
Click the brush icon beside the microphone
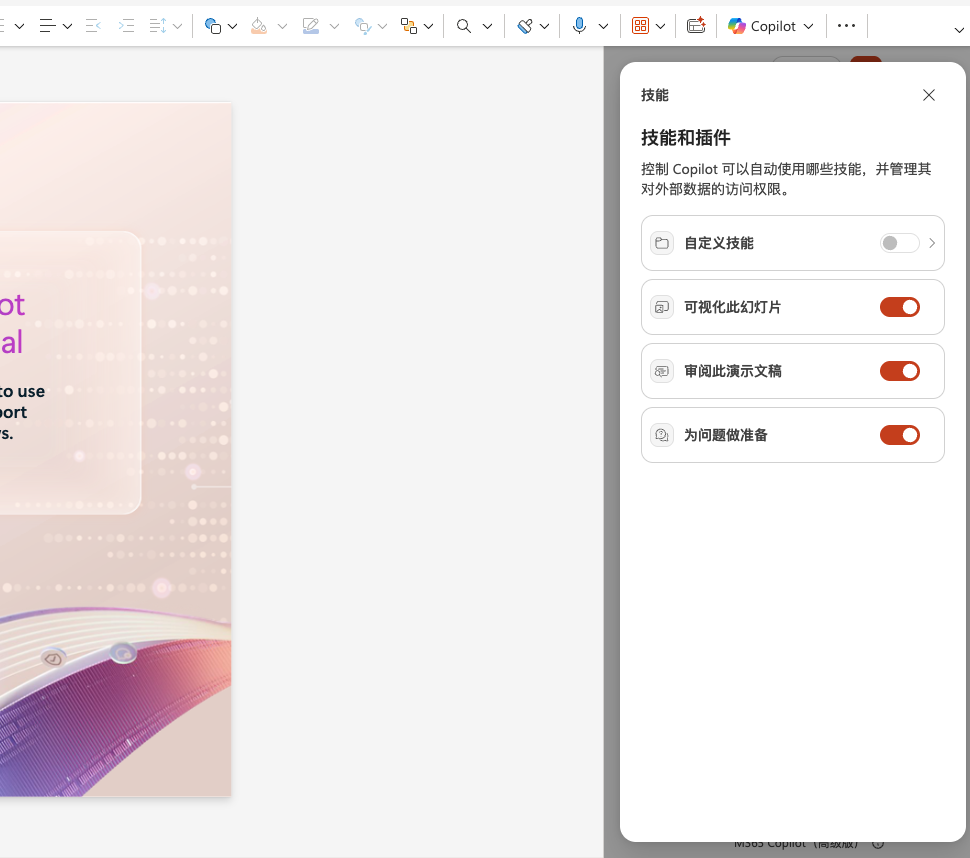tap(525, 26)
